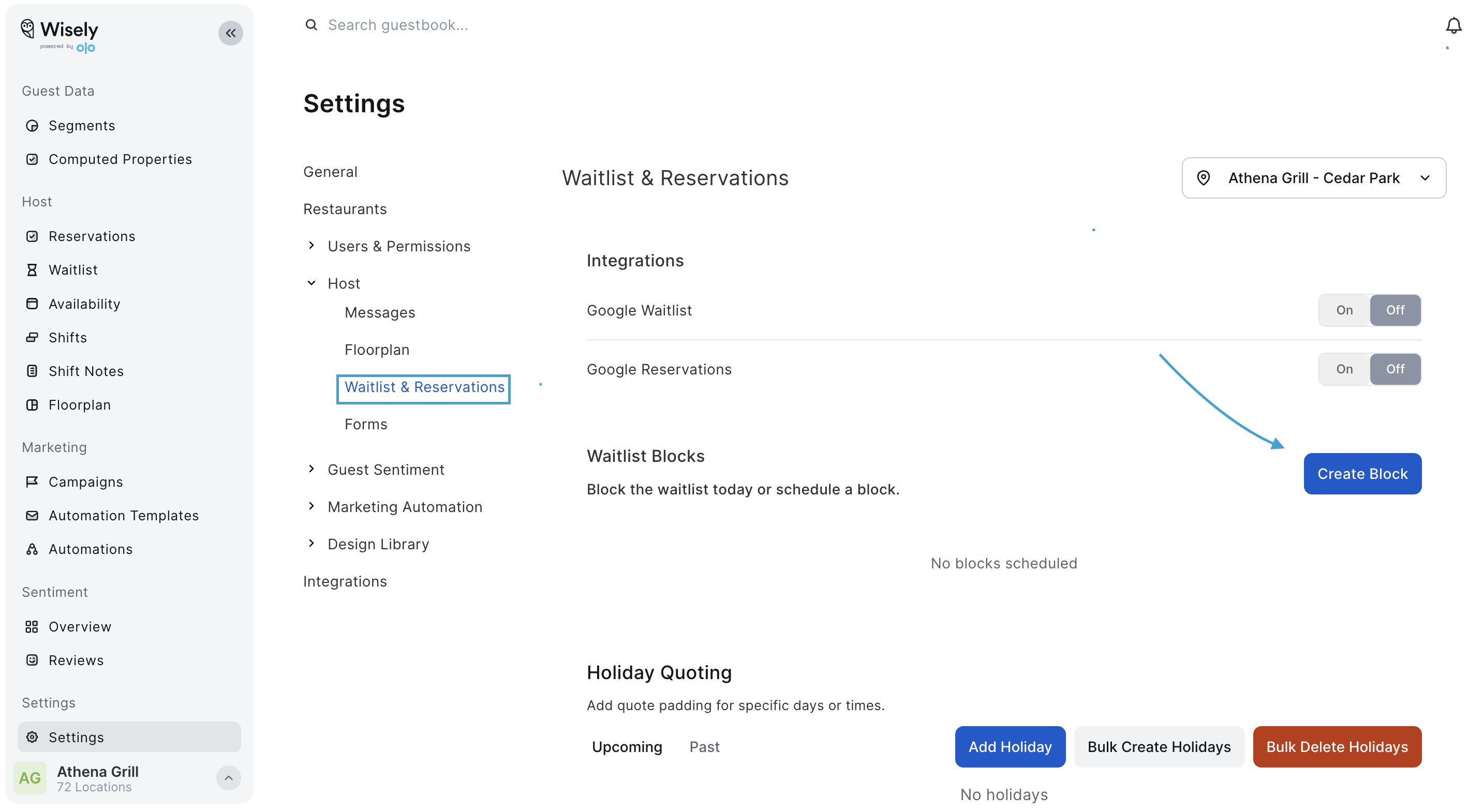The width and height of the screenshot is (1483, 812).
Task: Click the Search guestbook input field
Action: click(398, 25)
